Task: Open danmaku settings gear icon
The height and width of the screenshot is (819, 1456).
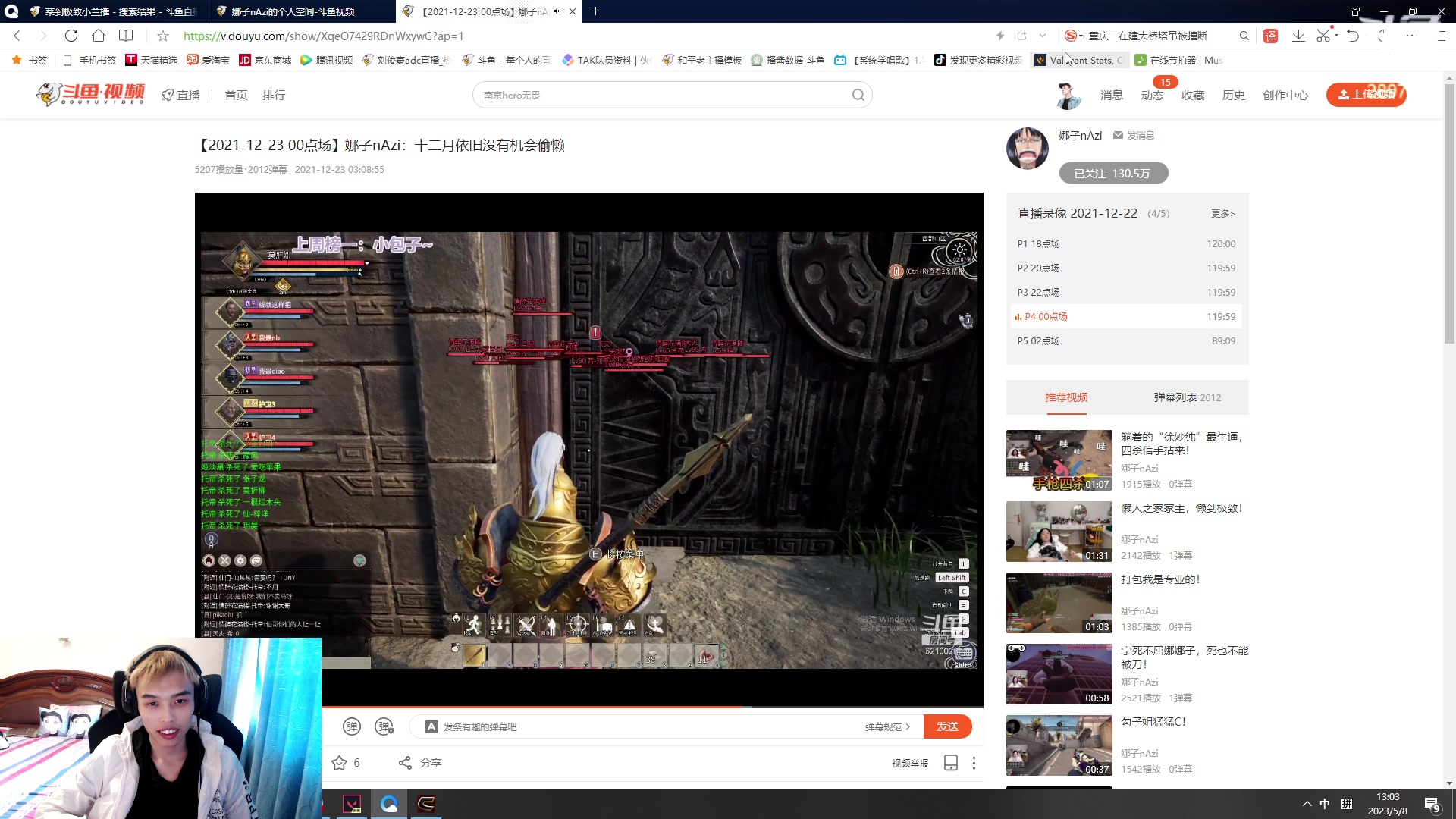Action: click(x=384, y=726)
